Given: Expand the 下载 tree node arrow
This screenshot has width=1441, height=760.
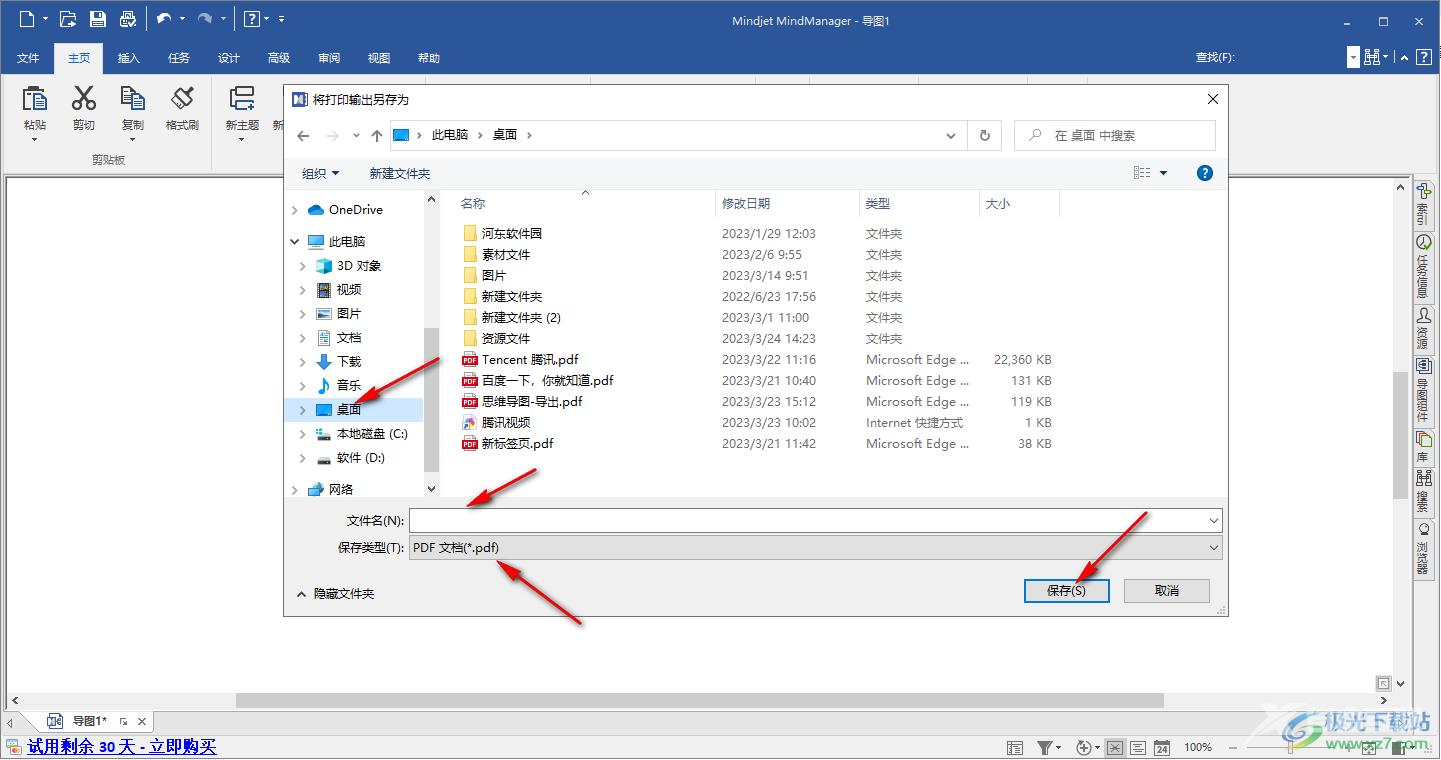Looking at the screenshot, I should point(303,362).
